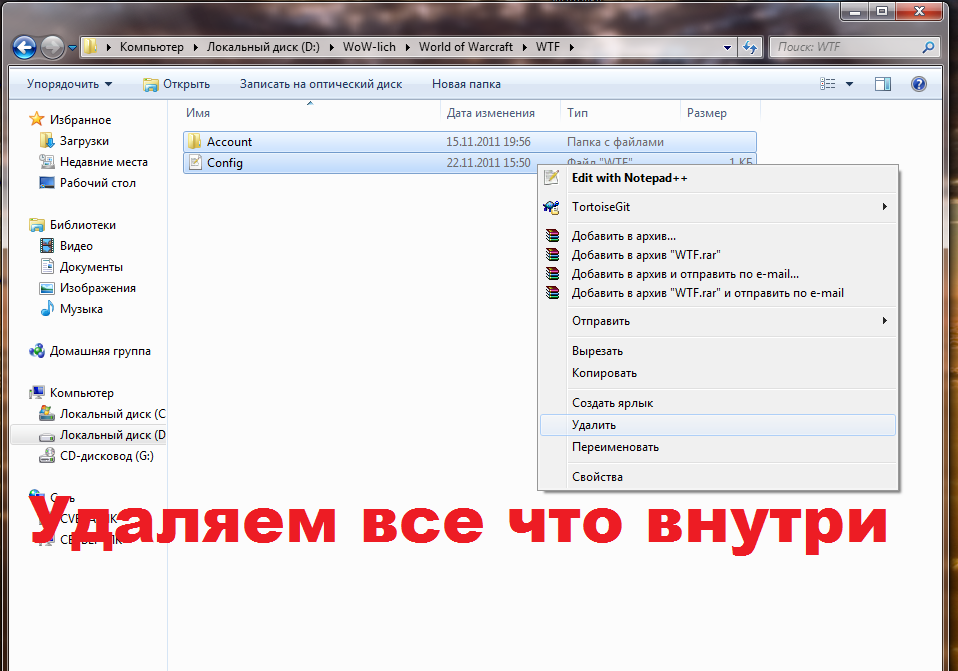The height and width of the screenshot is (671, 958).
Task: Click the 'Локальный диск (D:)' breadcrumb
Action: click(263, 47)
